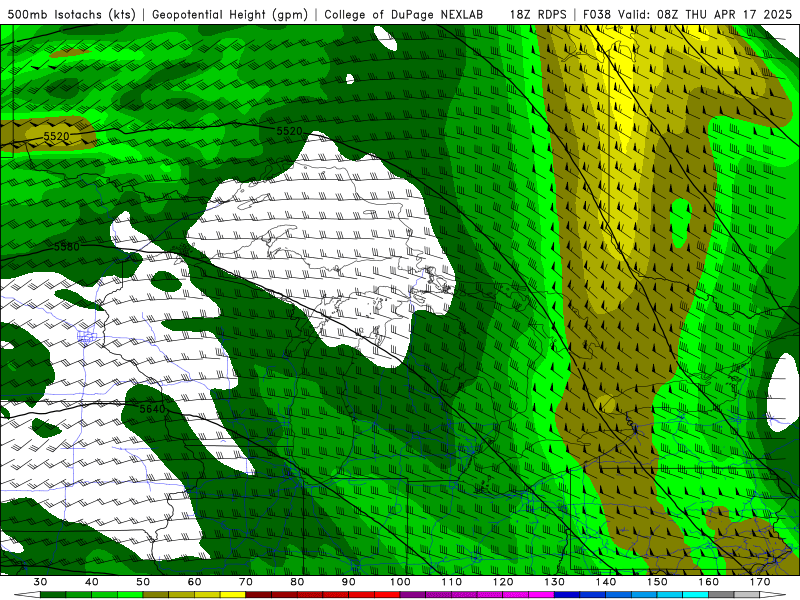Click the colorbar value 130
The image size is (800, 600).
click(555, 582)
